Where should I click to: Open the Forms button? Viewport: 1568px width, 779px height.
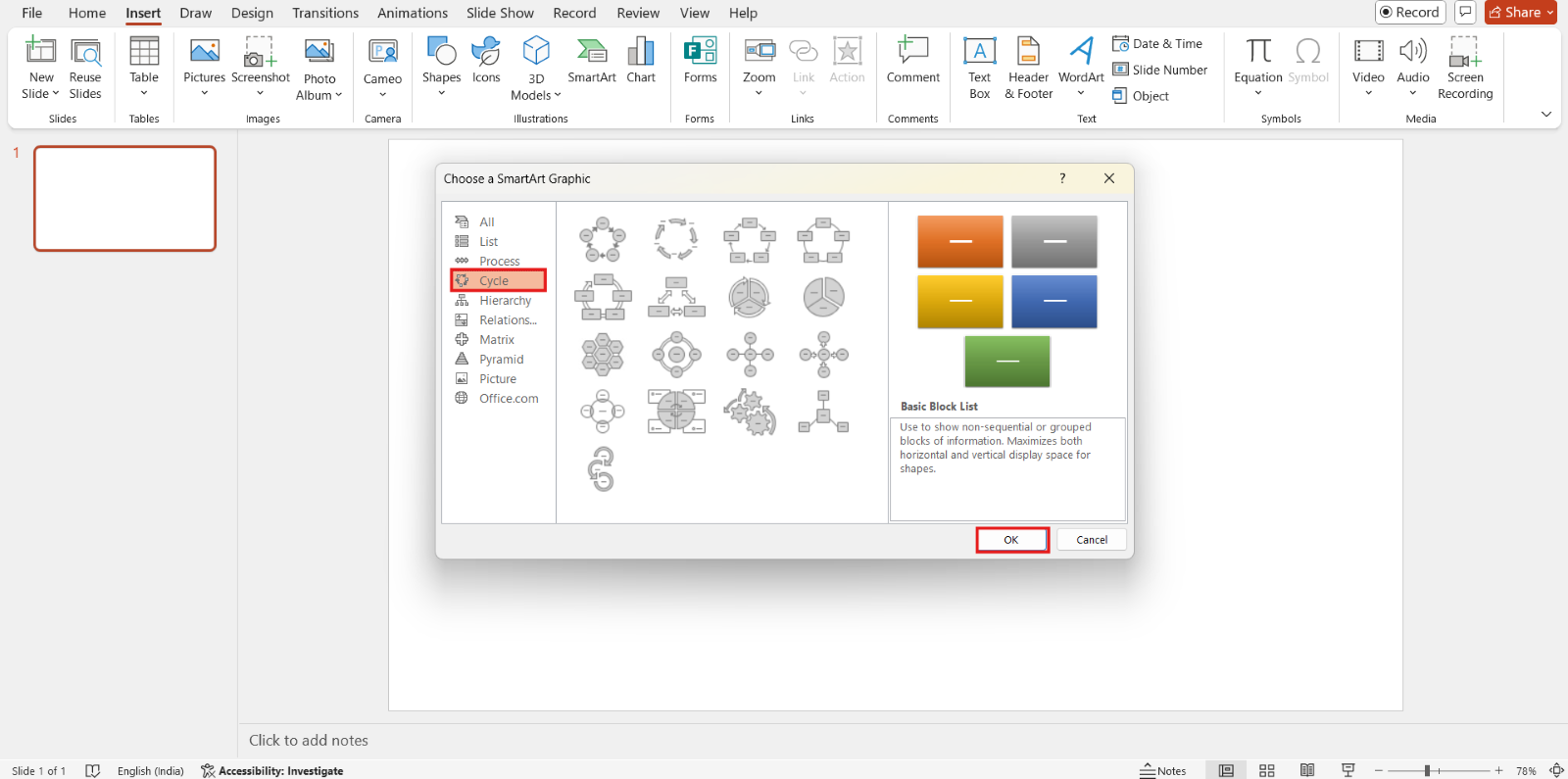point(700,61)
